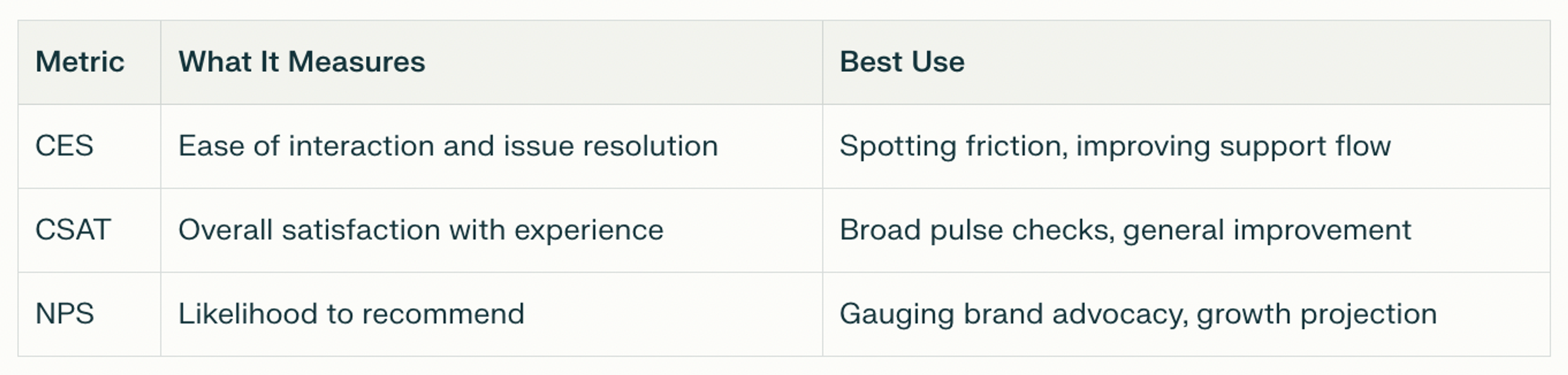Click the Metric column header
The image size is (1568, 375).
click(x=89, y=62)
